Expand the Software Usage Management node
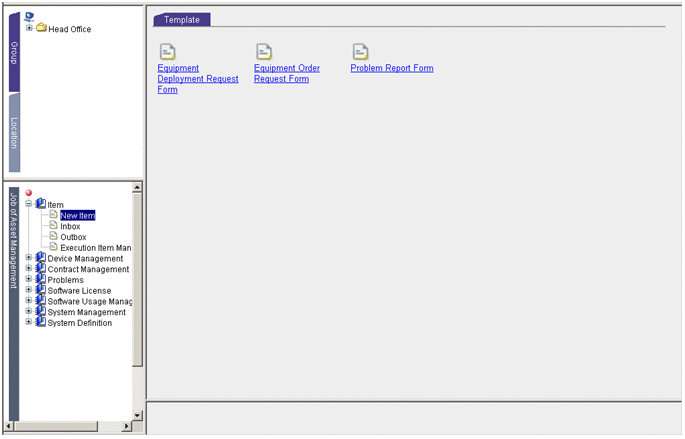Image resolution: width=685 pixels, height=439 pixels. coord(29,301)
